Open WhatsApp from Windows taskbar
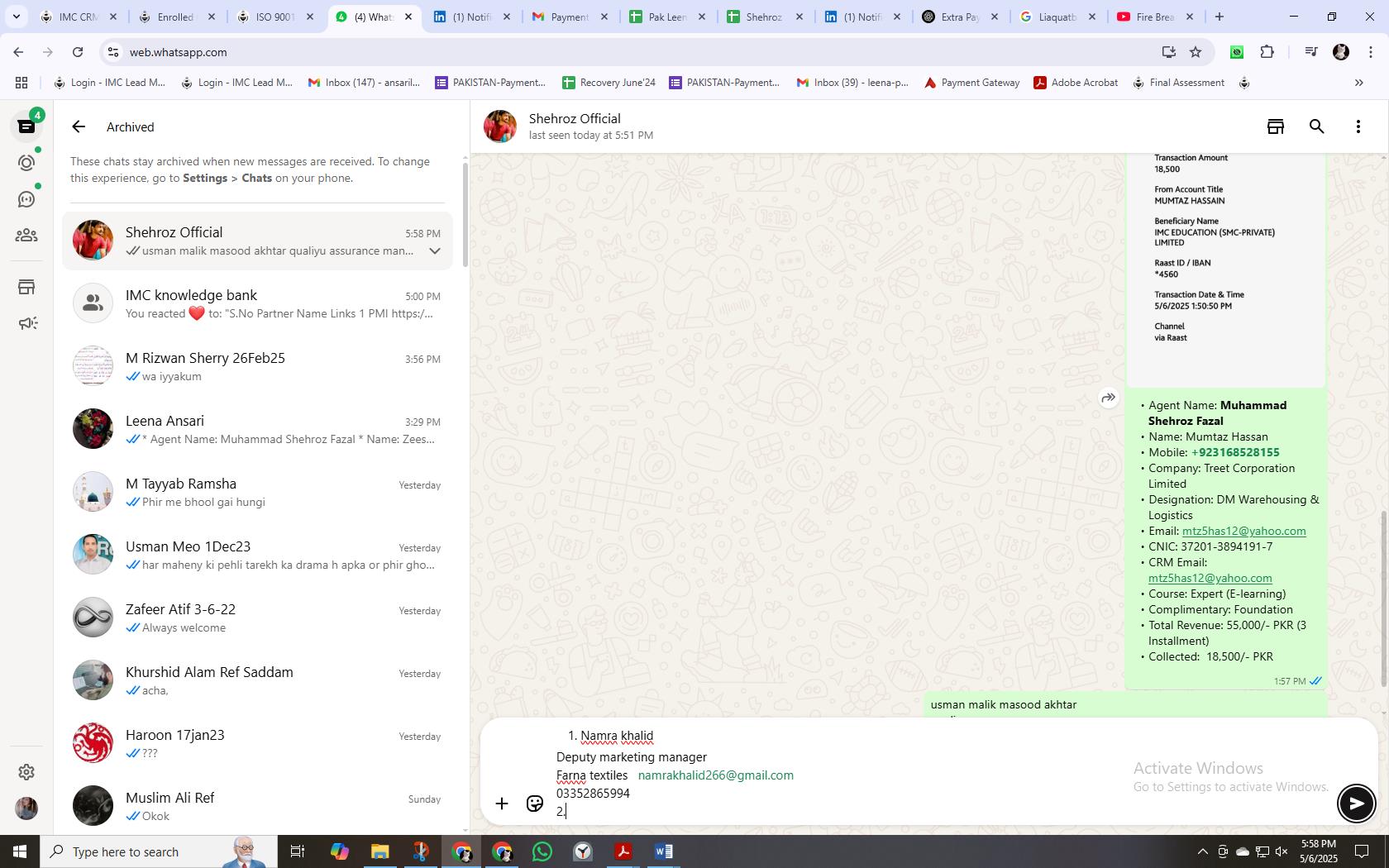The width and height of the screenshot is (1389, 868). [x=542, y=851]
